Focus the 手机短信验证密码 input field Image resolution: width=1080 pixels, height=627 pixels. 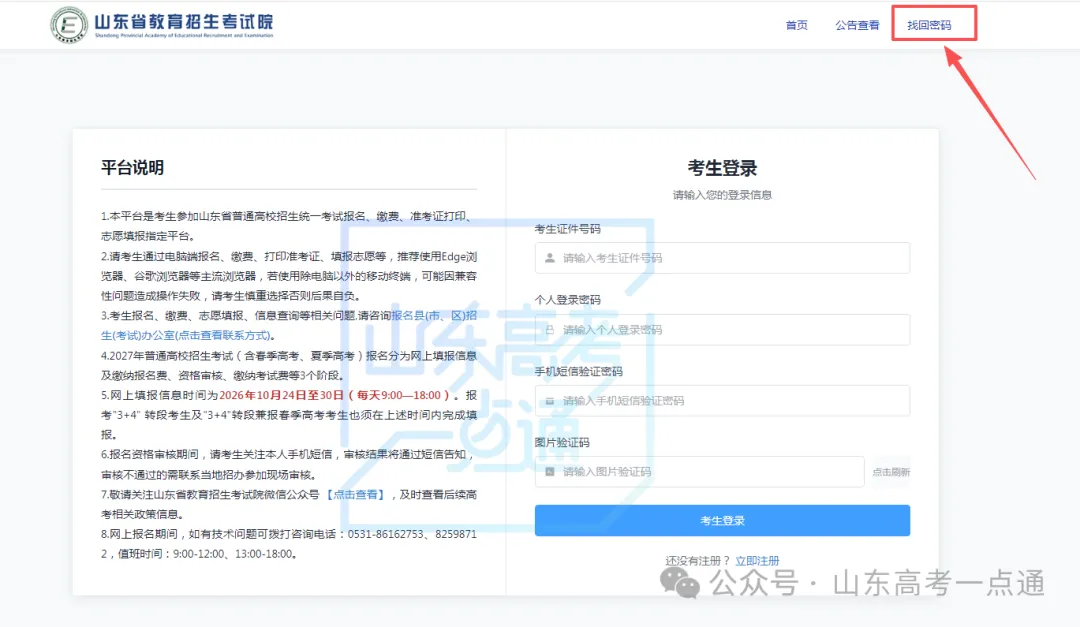722,400
